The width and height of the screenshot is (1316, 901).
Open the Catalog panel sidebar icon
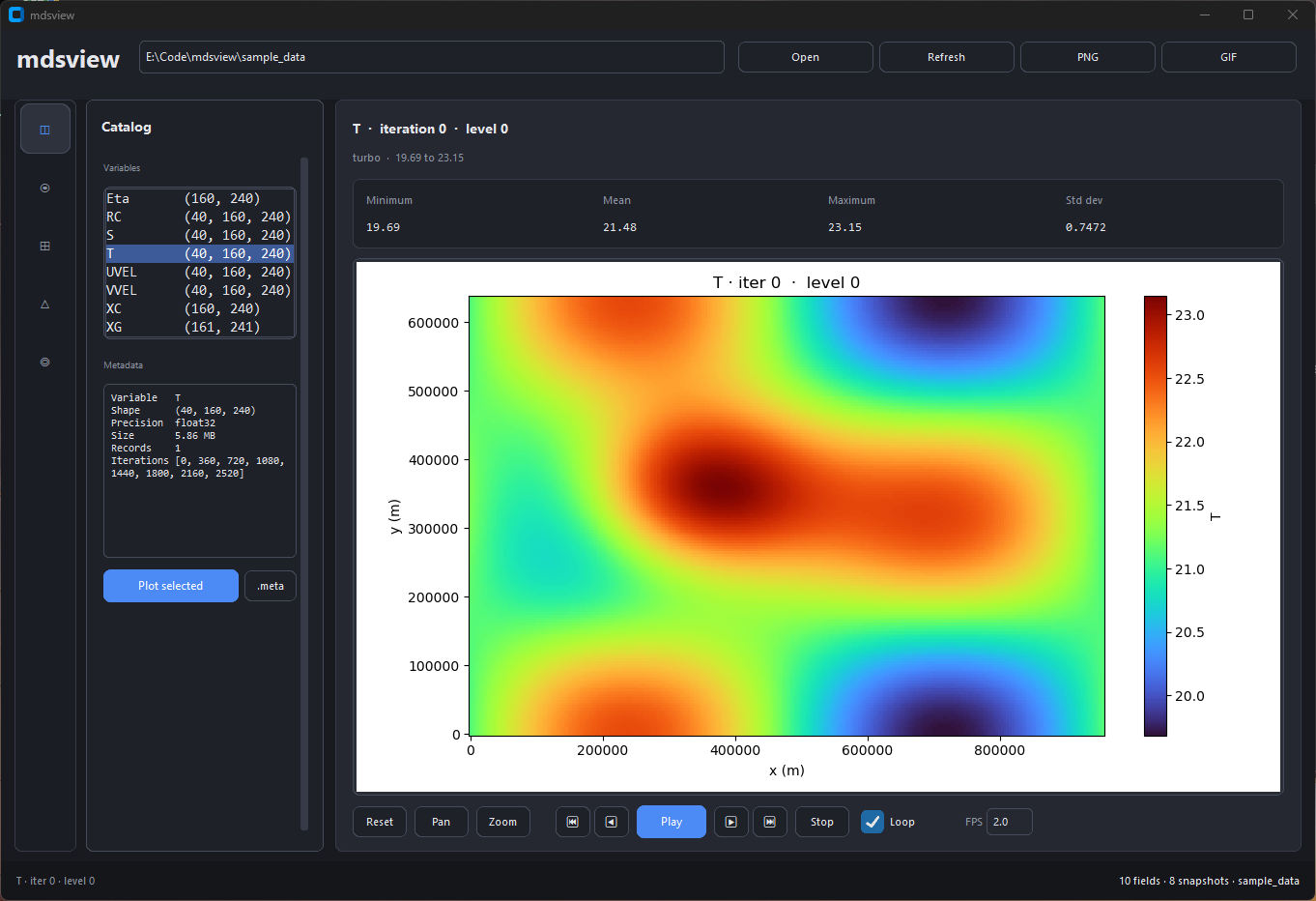tap(45, 129)
